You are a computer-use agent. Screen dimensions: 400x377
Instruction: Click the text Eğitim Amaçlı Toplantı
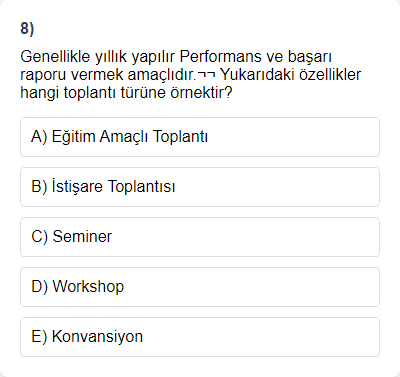[130, 137]
